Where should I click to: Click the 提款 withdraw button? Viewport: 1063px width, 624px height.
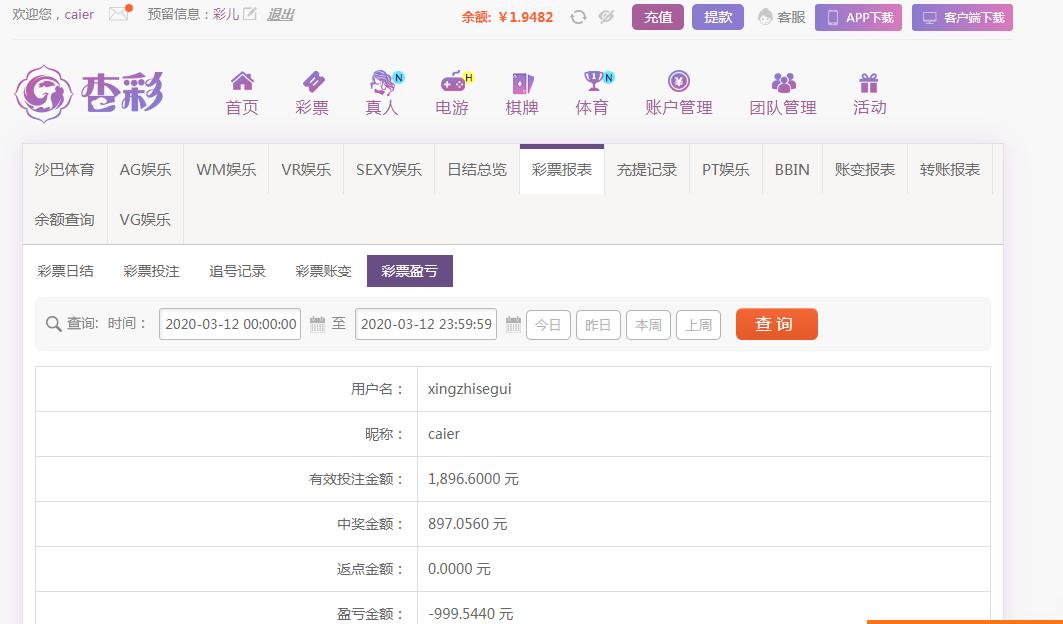pyautogui.click(x=718, y=17)
